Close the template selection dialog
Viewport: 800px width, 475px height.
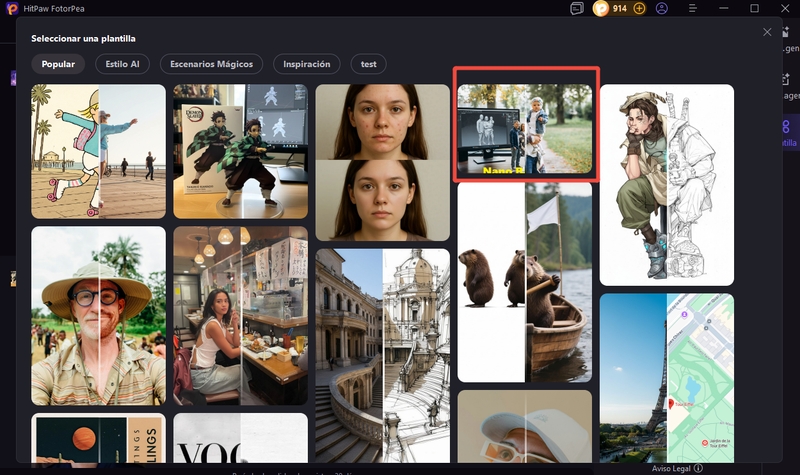[767, 32]
